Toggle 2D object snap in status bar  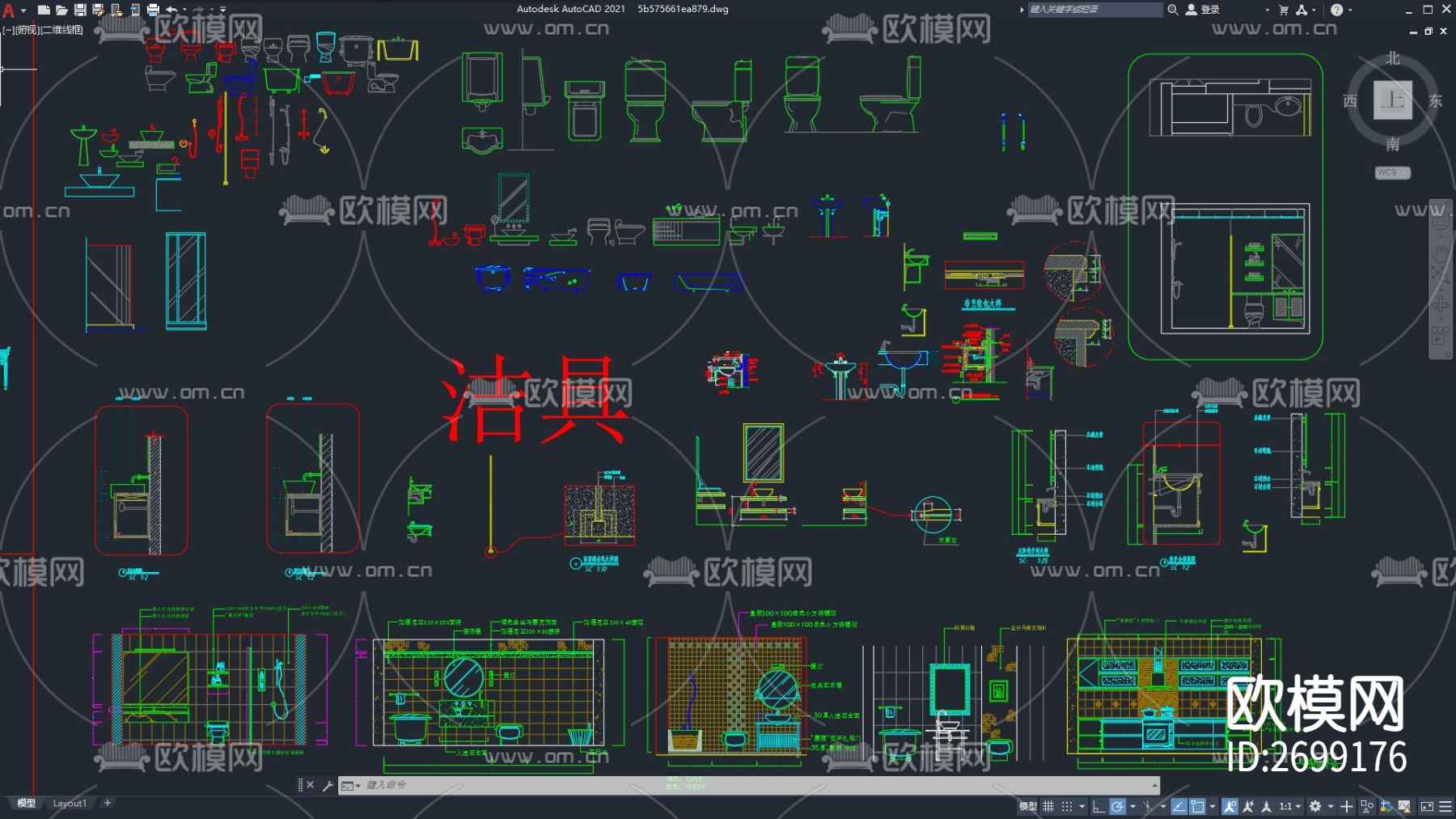pyautogui.click(x=1197, y=806)
